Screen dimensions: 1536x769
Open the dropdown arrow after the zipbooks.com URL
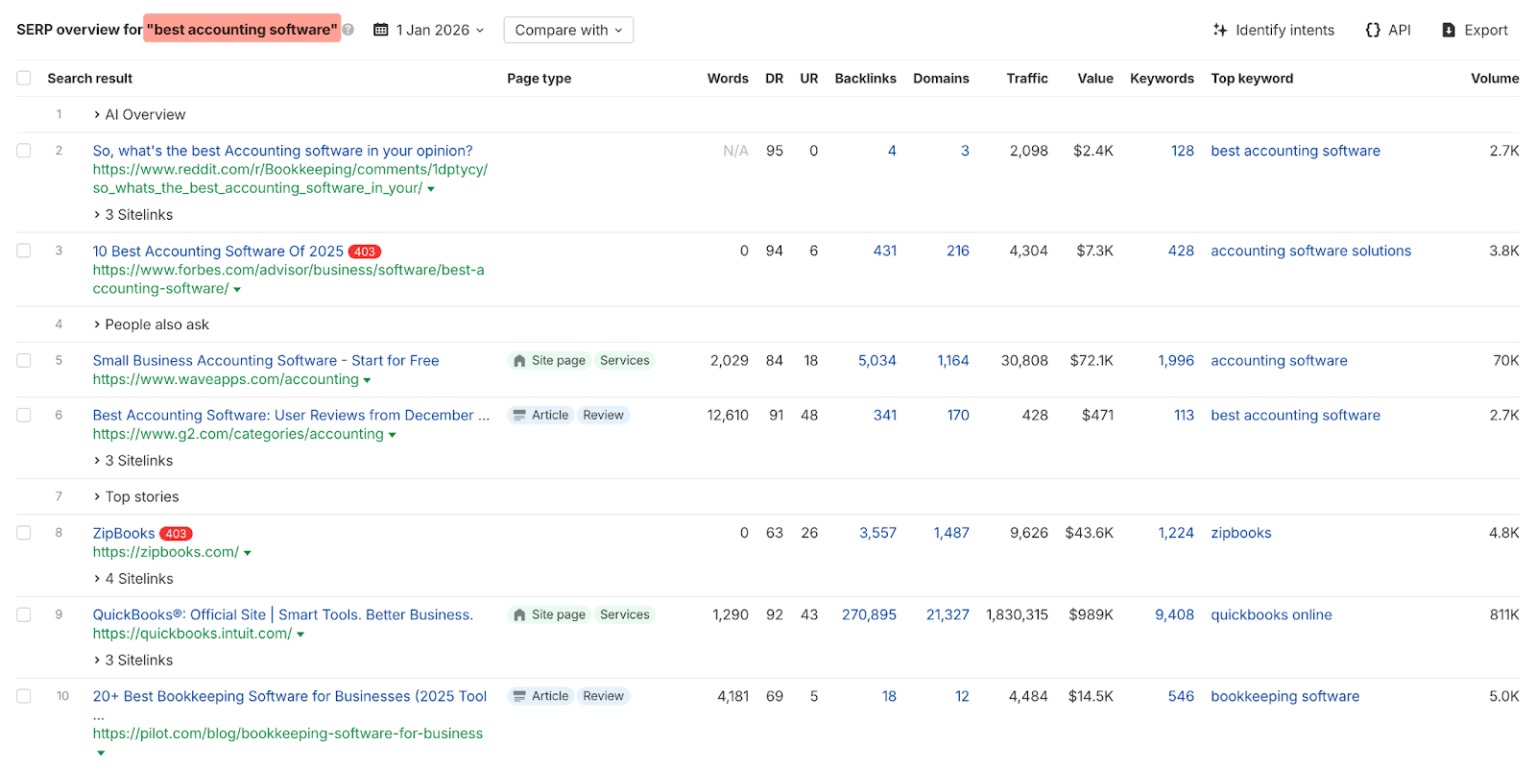[x=247, y=553]
